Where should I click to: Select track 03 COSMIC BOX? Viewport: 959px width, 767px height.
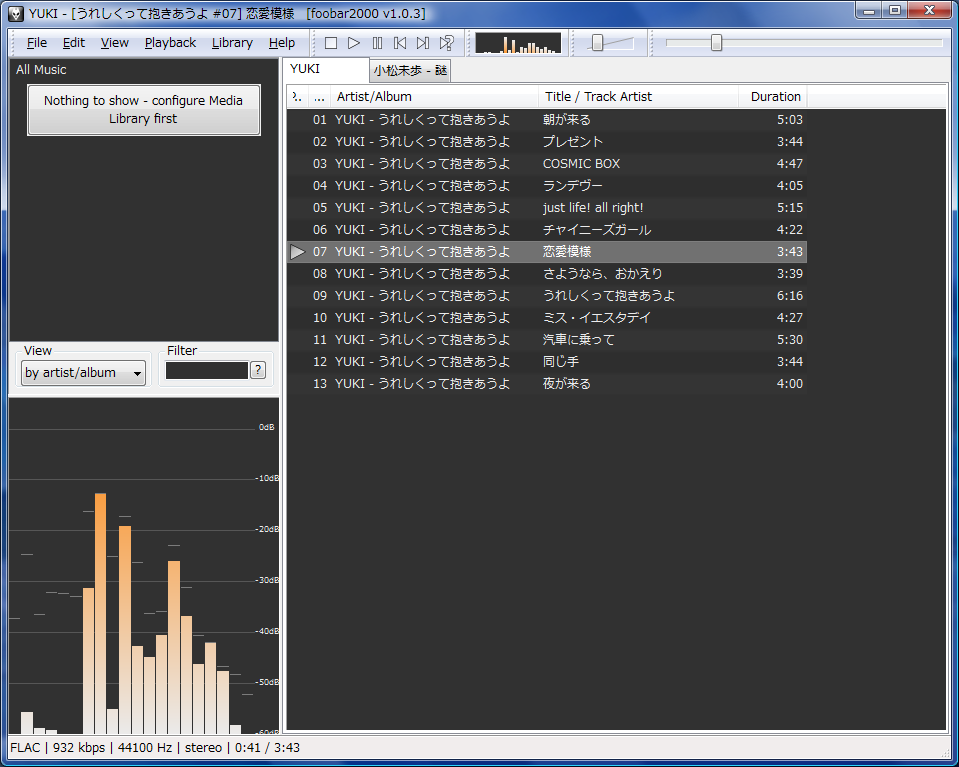coord(547,163)
